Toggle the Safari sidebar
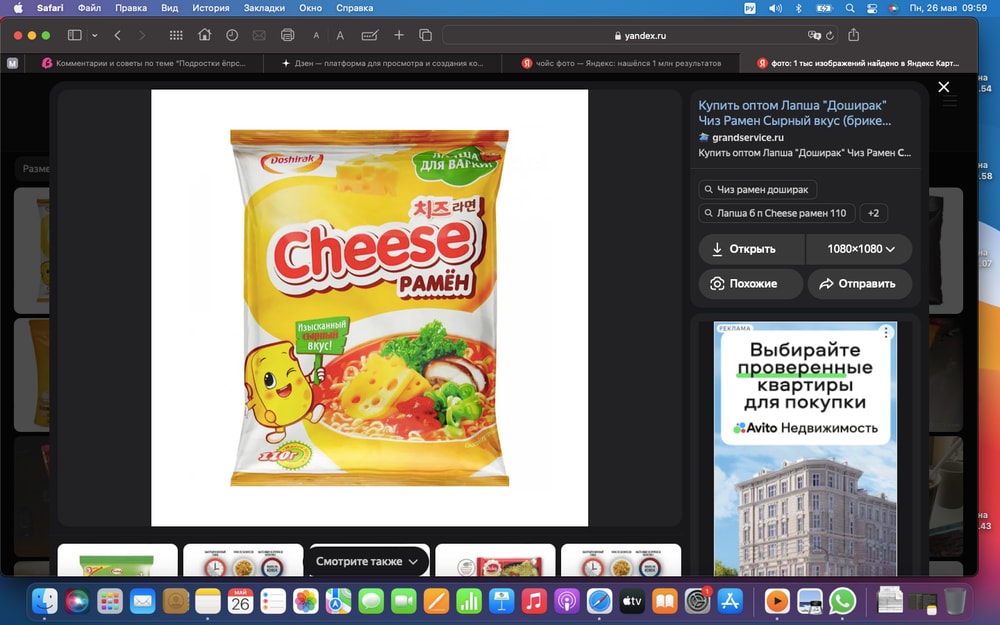 75,35
